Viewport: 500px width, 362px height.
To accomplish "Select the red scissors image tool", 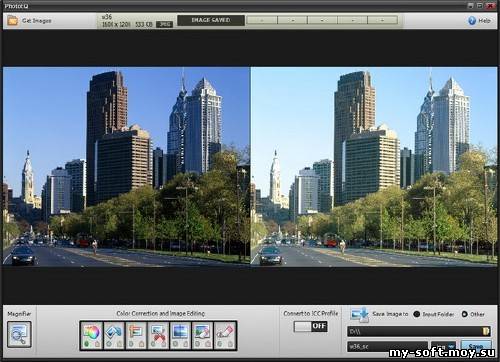I will [x=158, y=336].
